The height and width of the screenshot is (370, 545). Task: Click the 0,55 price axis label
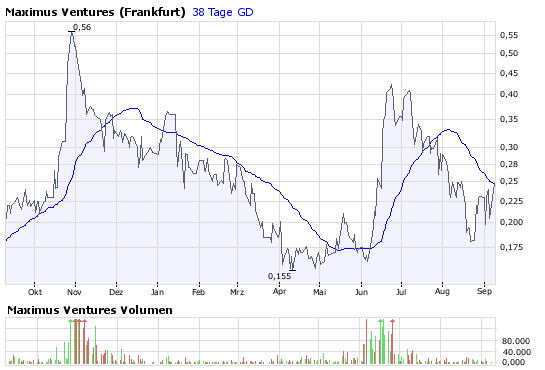pos(509,35)
